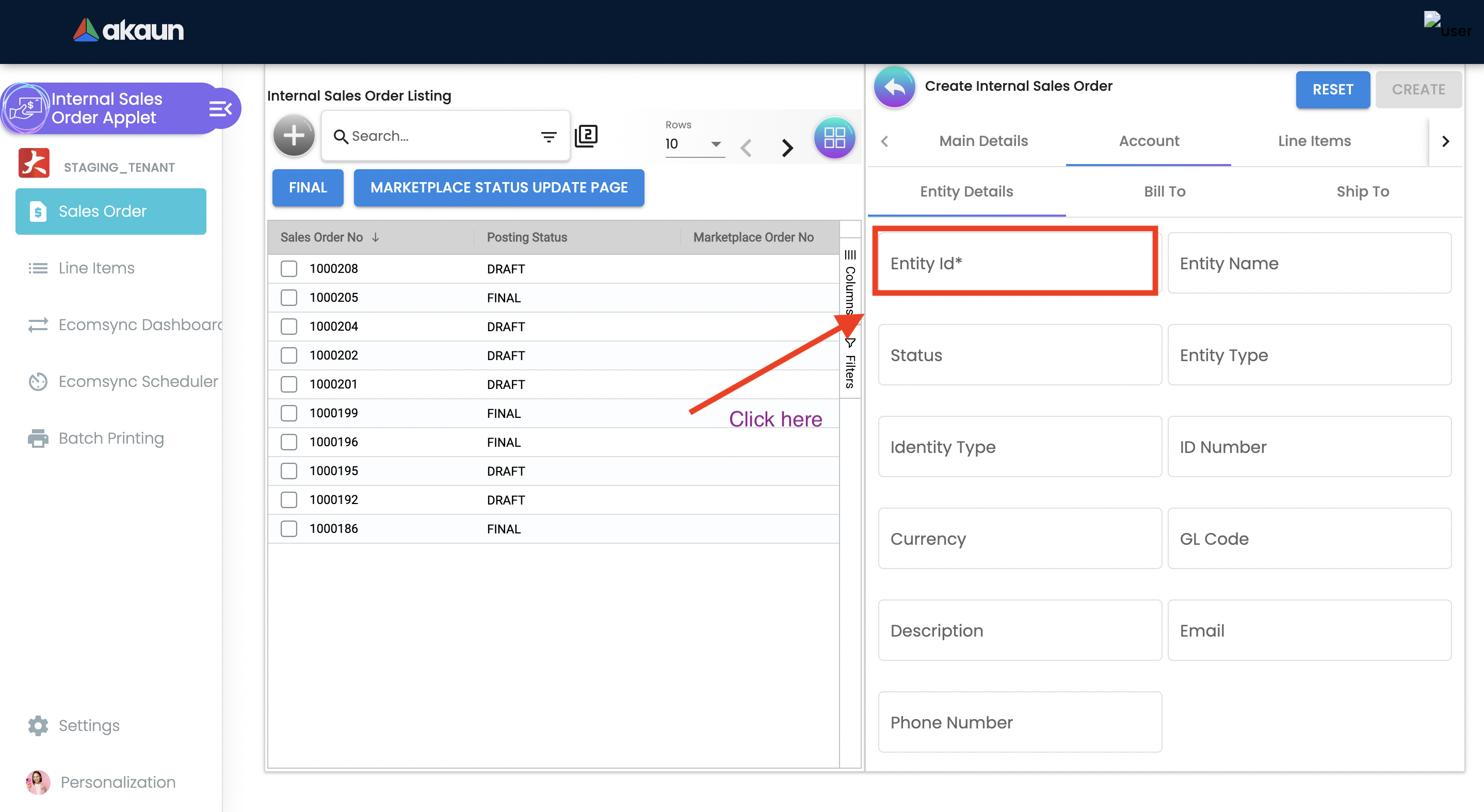1484x812 pixels.
Task: Expand the Columns side panel
Action: [x=850, y=282]
